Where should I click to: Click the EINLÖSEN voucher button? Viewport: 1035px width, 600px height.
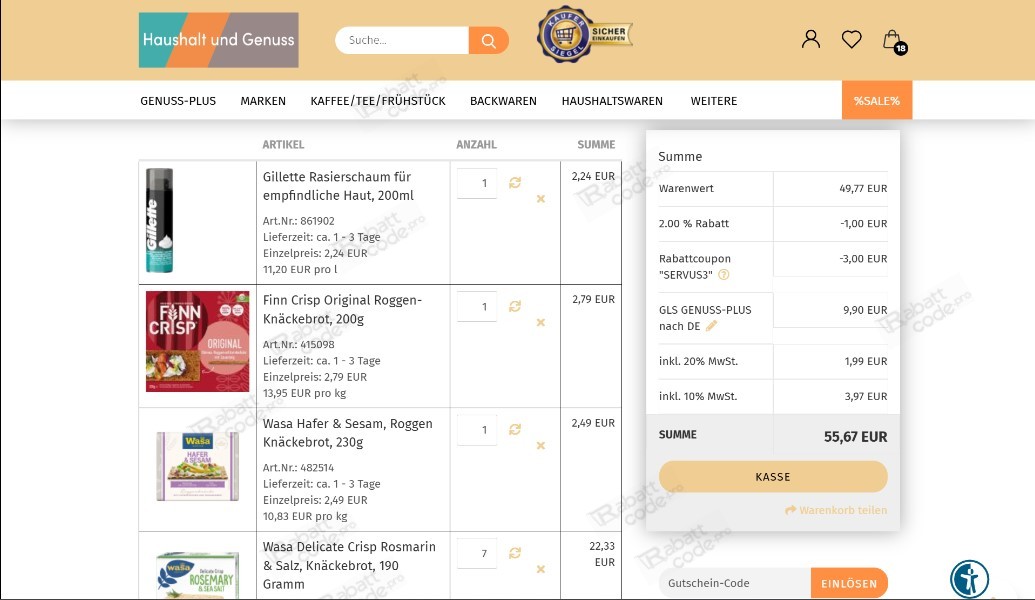pyautogui.click(x=849, y=583)
